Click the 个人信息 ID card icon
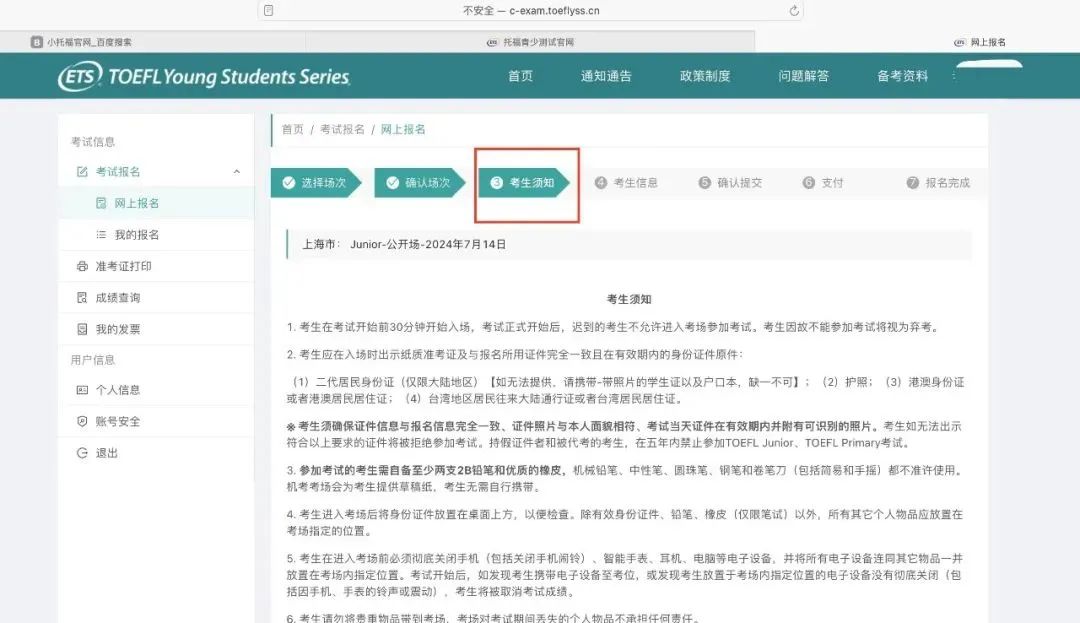Screen dimensions: 1080x623 [x=82, y=390]
